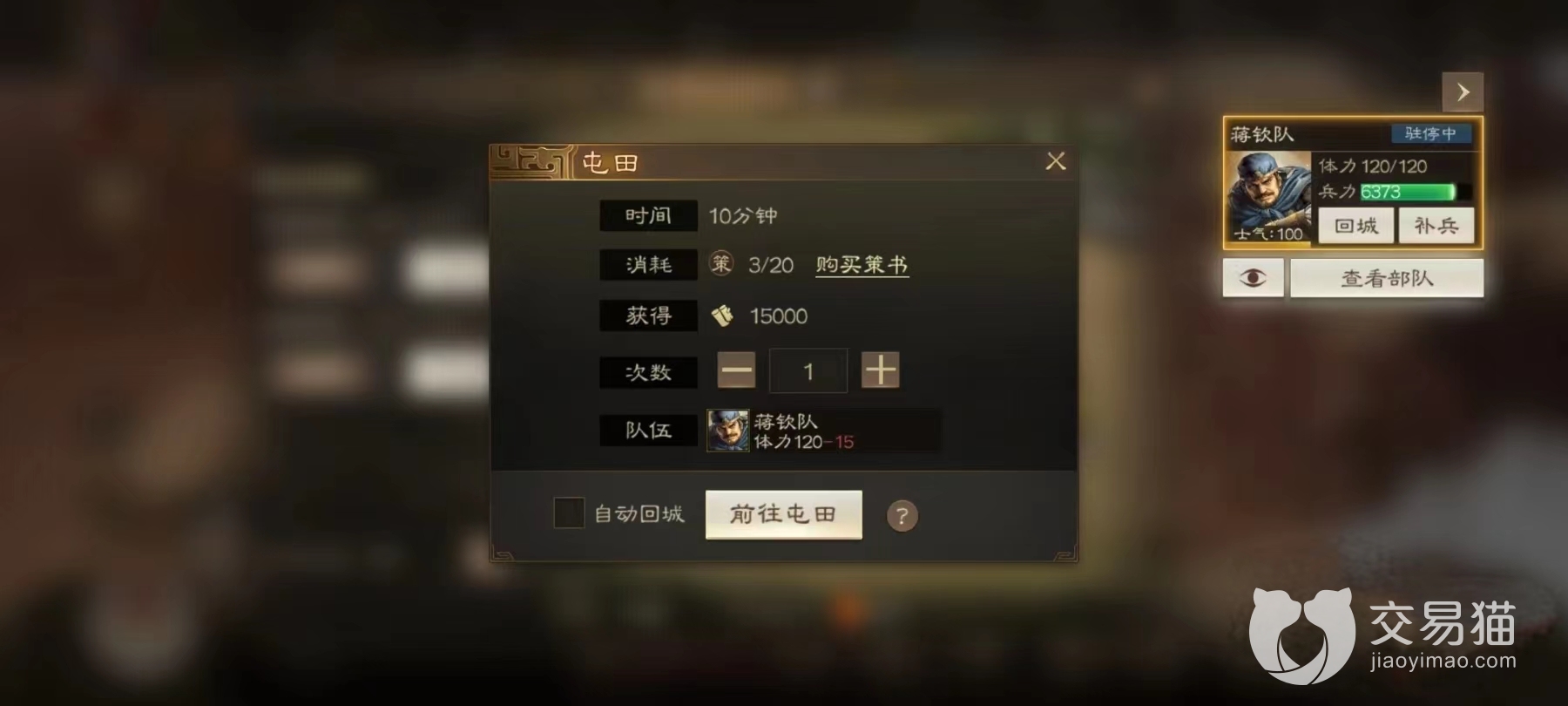Click the 补兵 button
1568x706 pixels.
click(x=1436, y=226)
